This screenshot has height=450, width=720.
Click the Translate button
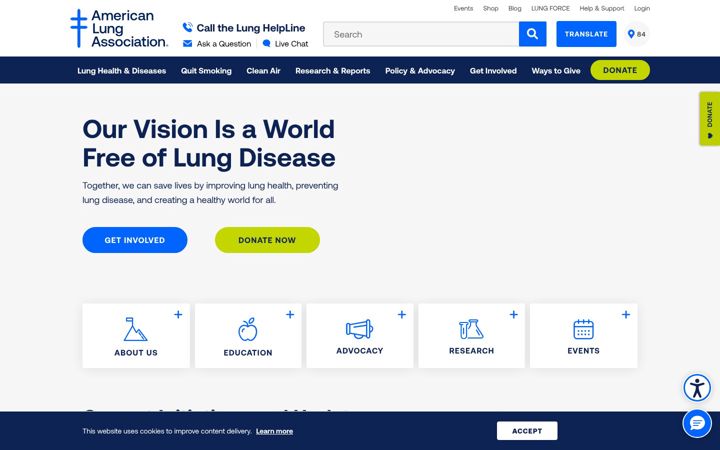coord(586,34)
